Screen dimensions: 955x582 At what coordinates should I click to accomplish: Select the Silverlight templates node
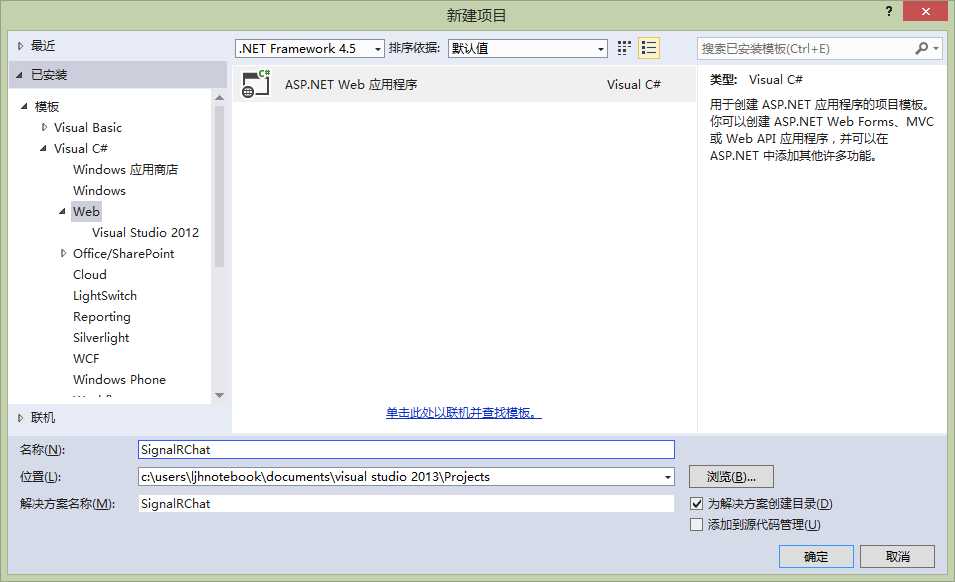[101, 337]
